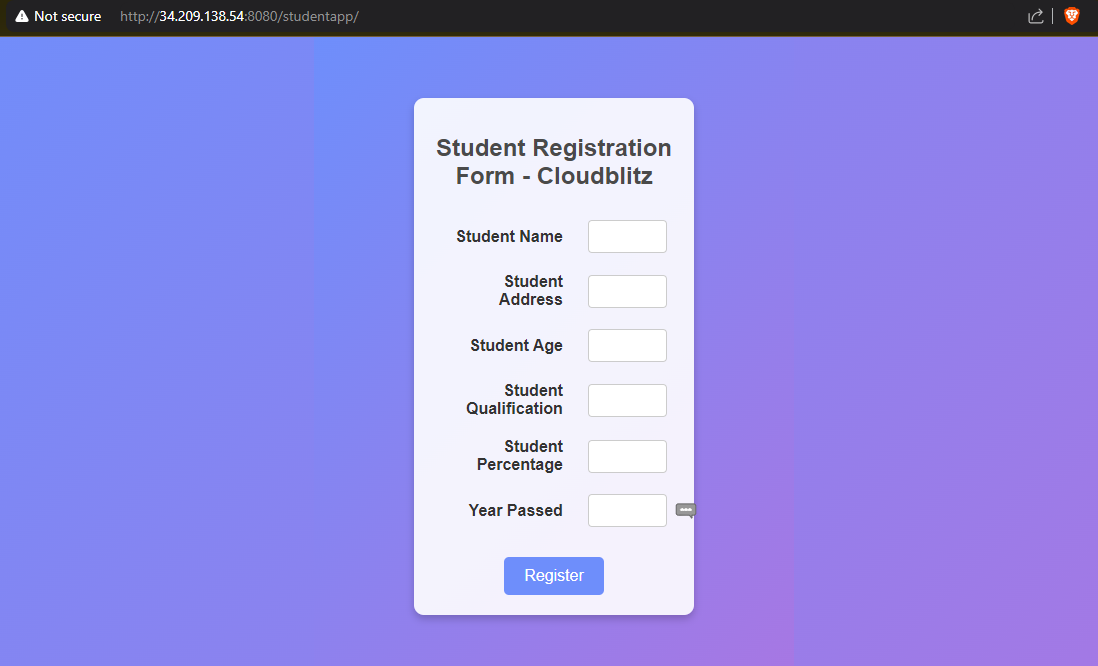Click the "Student Address" label text
The image size is (1098, 666).
pyautogui.click(x=532, y=291)
